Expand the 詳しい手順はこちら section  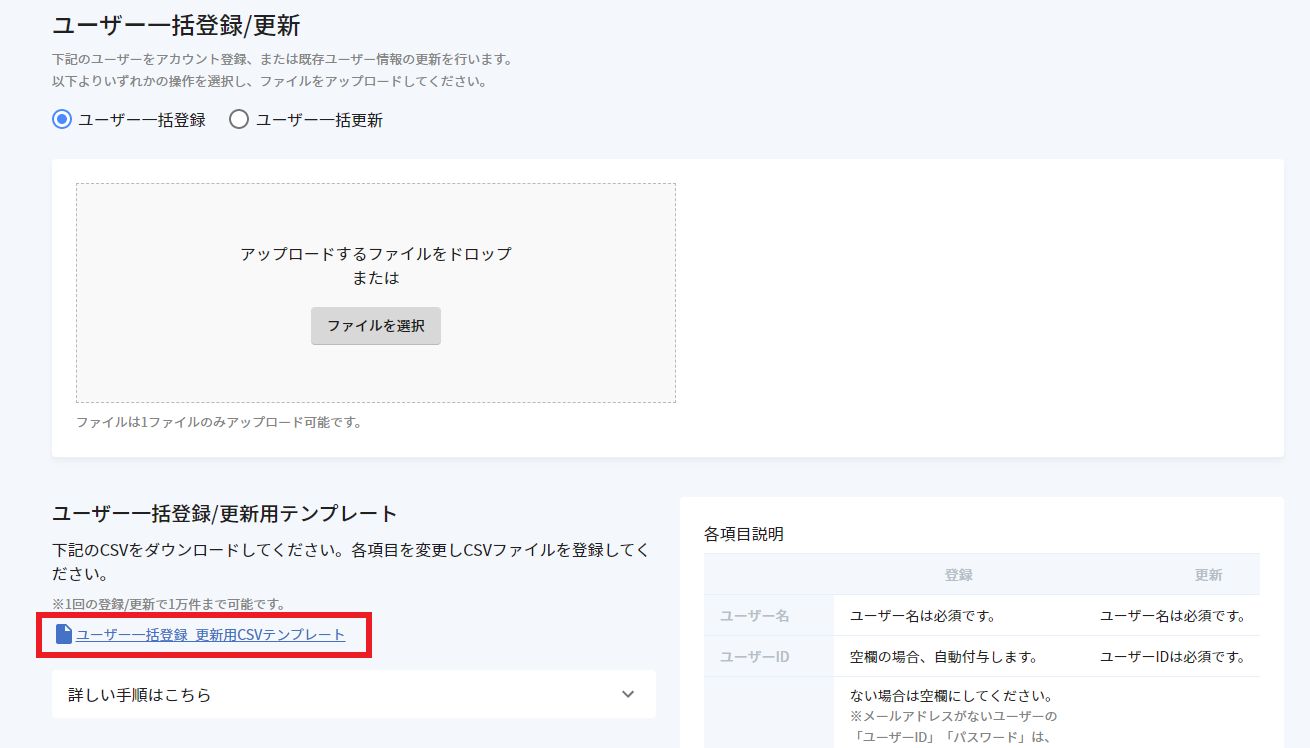click(354, 694)
